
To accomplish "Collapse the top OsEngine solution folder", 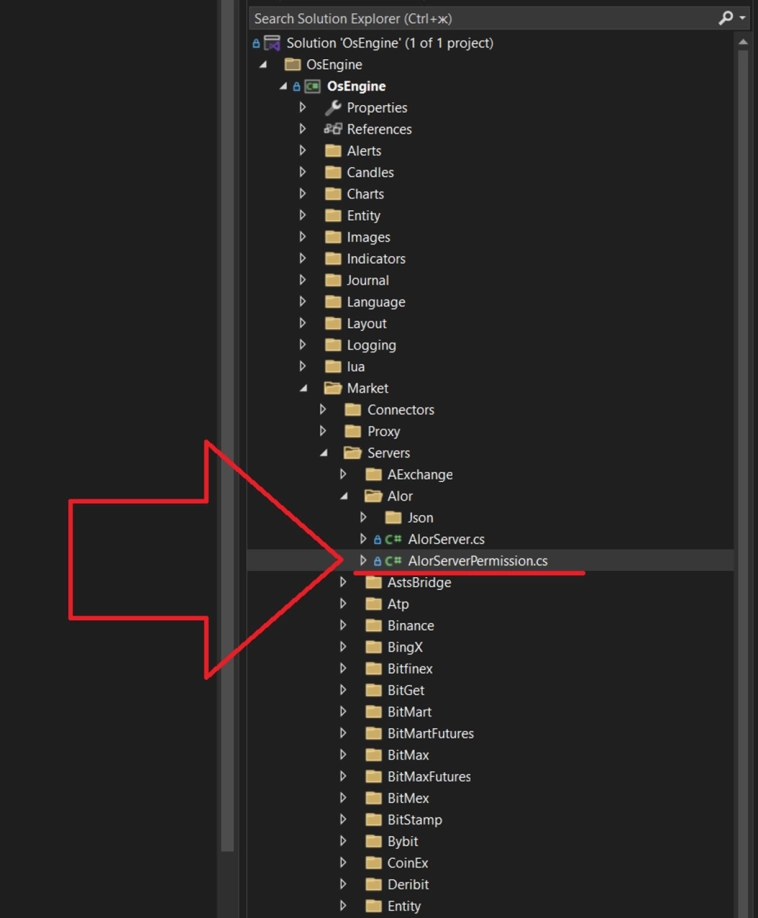I will point(263,64).
